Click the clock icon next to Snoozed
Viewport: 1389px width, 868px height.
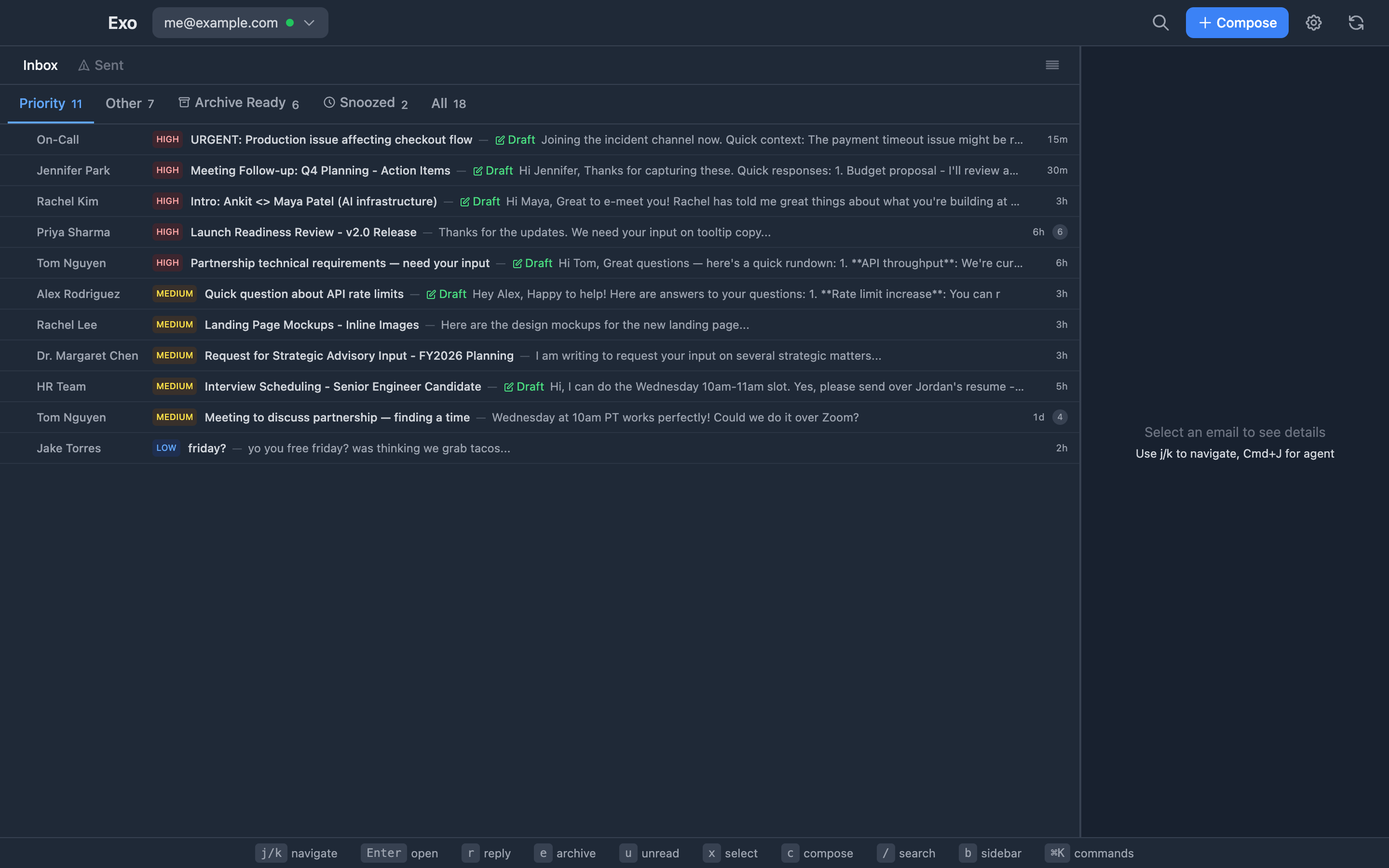pyautogui.click(x=329, y=102)
